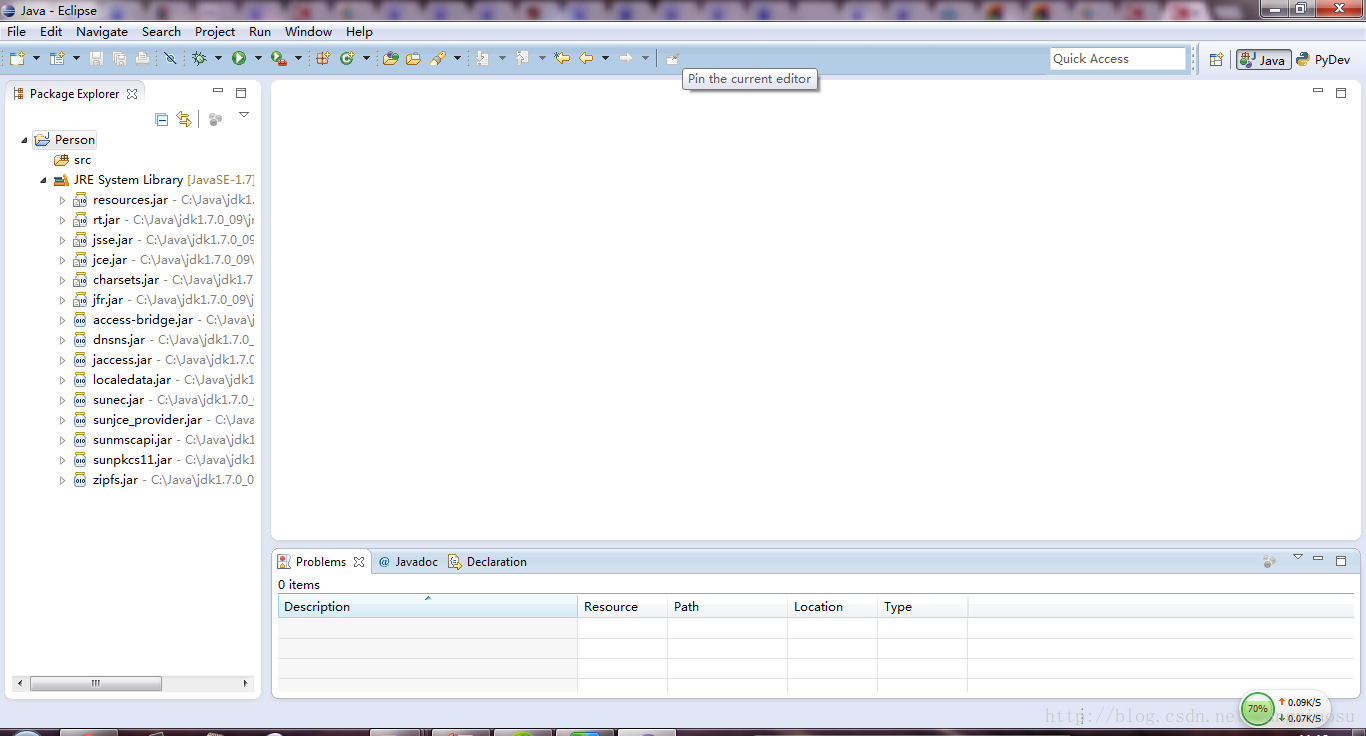
Task: Open the Package Explorer view menu triangle
Action: point(243,116)
